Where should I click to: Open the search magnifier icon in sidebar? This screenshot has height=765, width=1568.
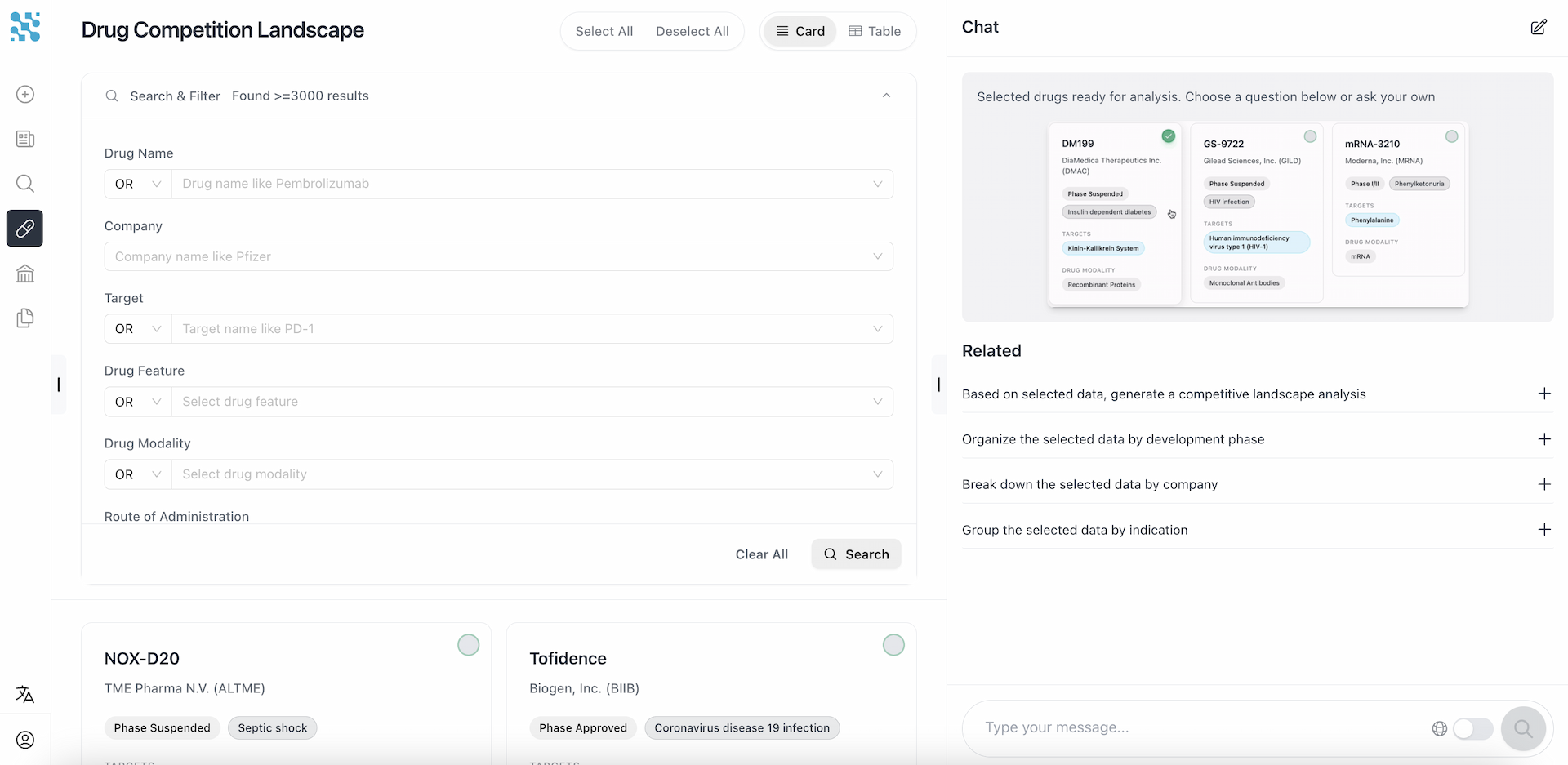click(x=25, y=184)
